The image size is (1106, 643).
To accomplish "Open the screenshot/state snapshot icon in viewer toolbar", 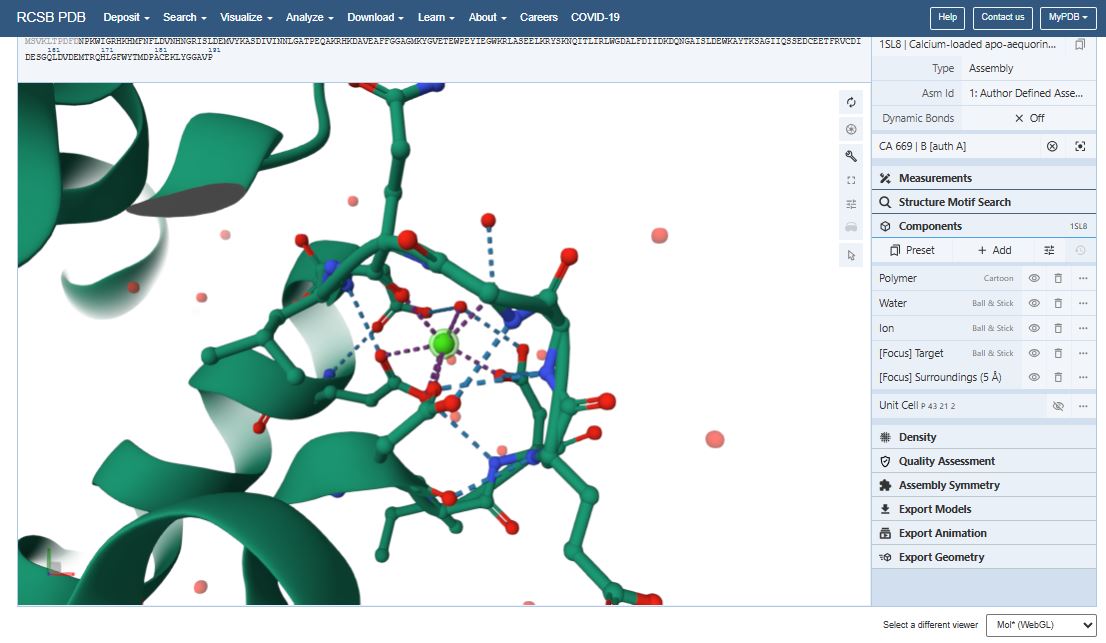I will (851, 130).
